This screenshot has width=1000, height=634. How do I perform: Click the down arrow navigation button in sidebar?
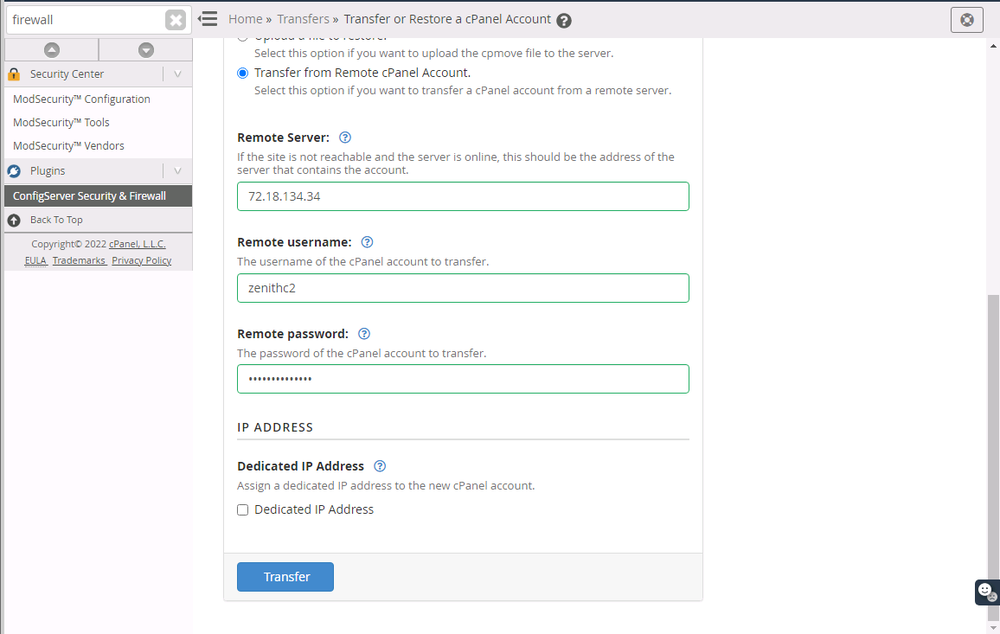(x=146, y=50)
